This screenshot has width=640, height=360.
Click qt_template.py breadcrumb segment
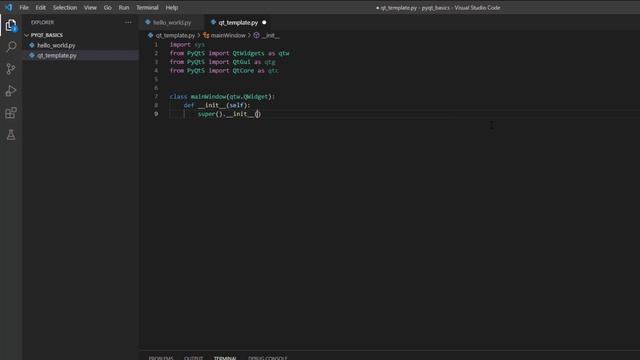tap(175, 36)
